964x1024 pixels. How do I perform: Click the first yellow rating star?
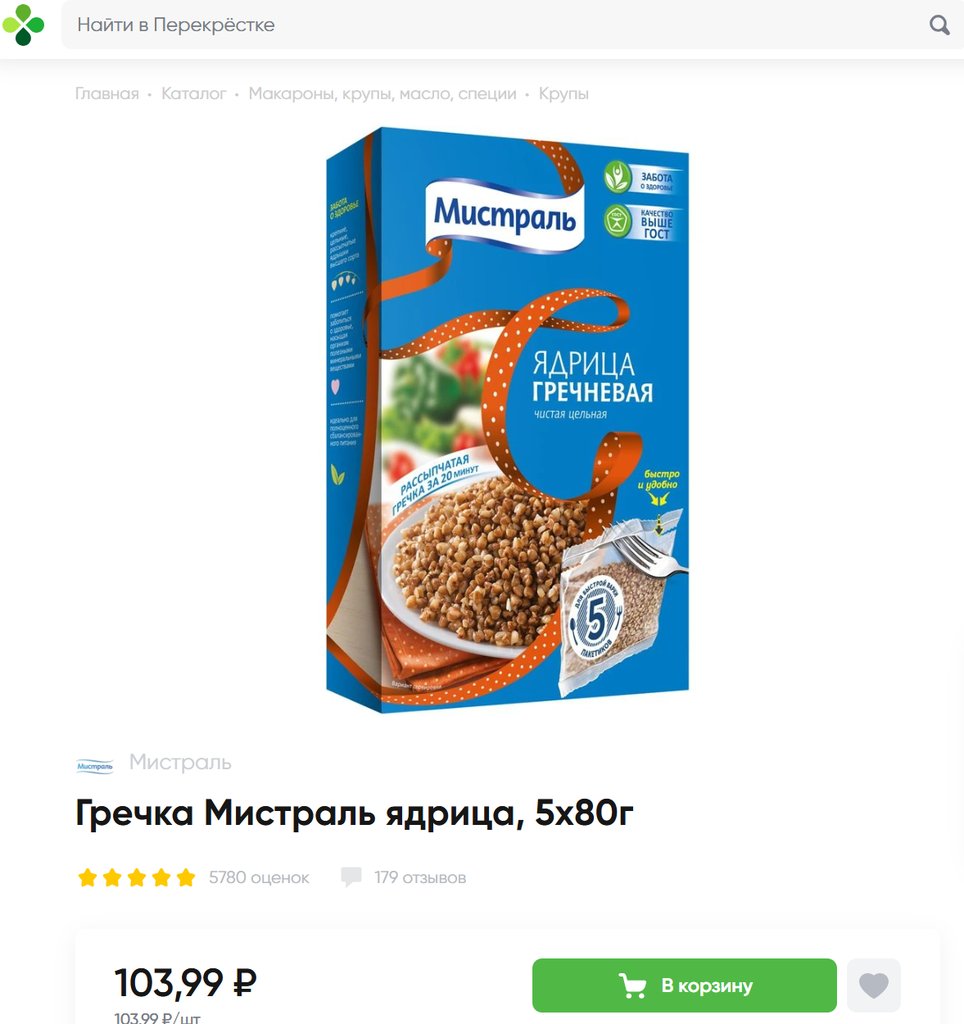coord(88,877)
